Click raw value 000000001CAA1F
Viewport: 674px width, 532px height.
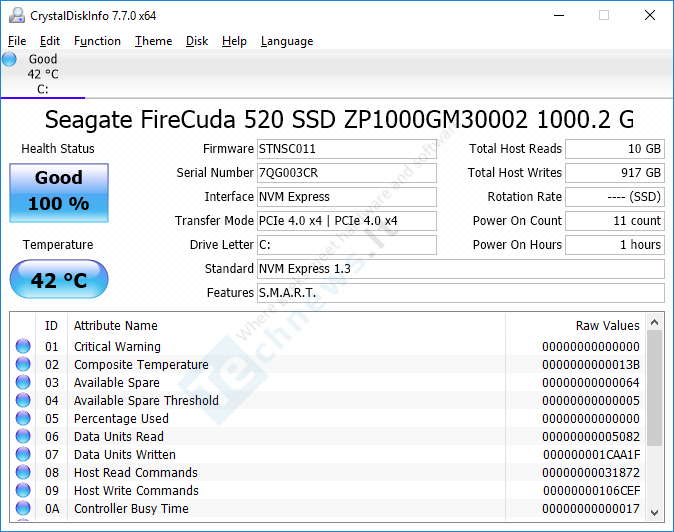click(591, 455)
